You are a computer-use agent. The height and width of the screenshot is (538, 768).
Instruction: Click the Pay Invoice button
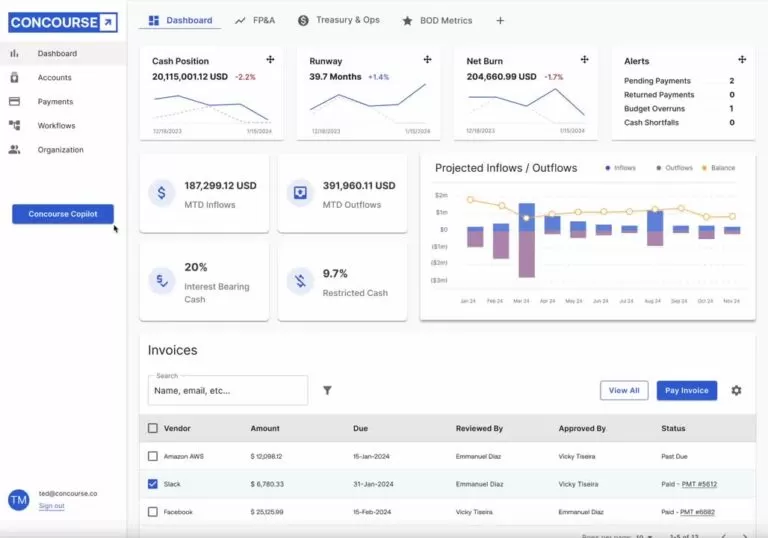(x=687, y=391)
